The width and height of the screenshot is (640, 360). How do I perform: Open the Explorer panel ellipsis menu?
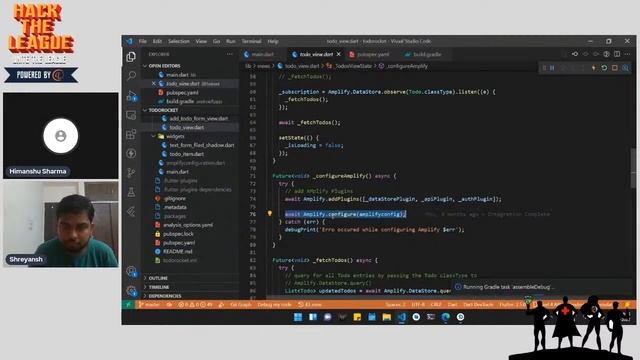coord(230,54)
